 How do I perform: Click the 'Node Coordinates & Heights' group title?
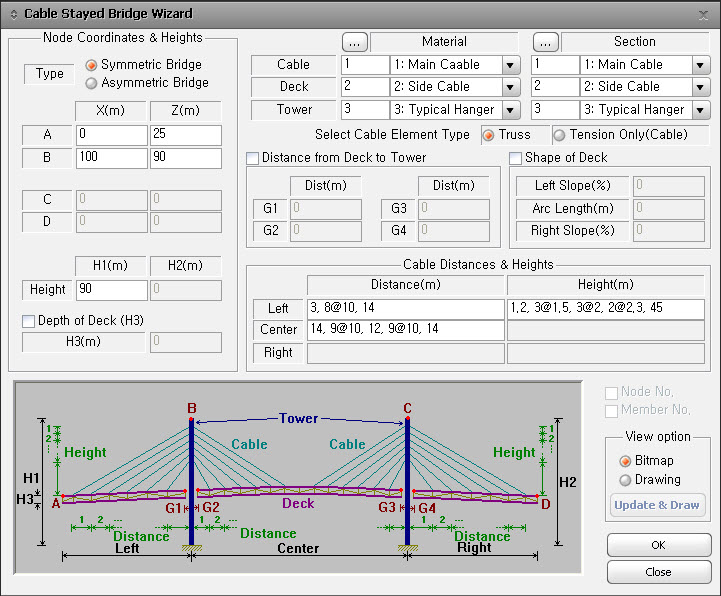pyautogui.click(x=123, y=38)
